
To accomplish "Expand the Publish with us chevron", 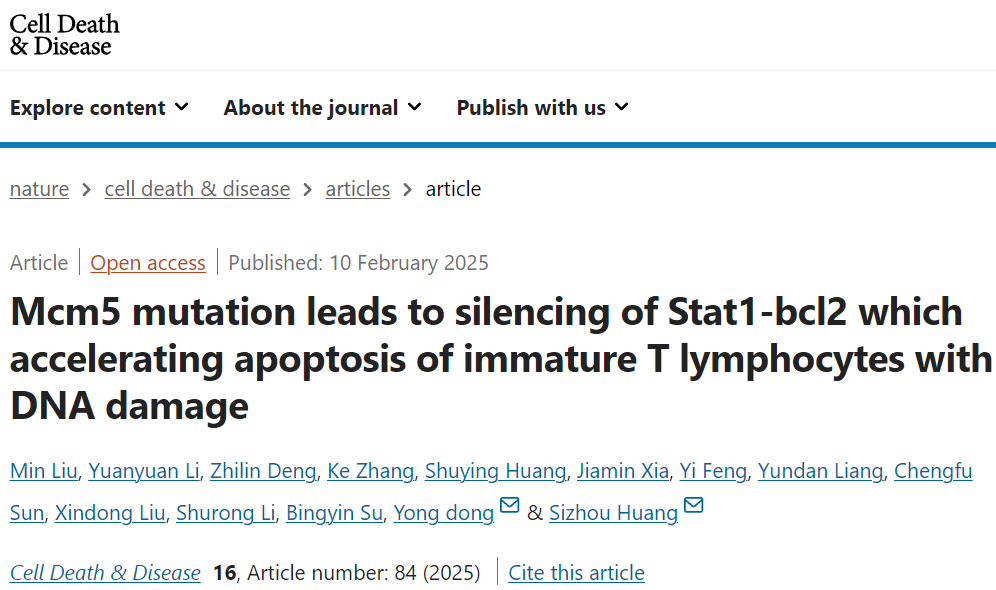I will pos(622,107).
